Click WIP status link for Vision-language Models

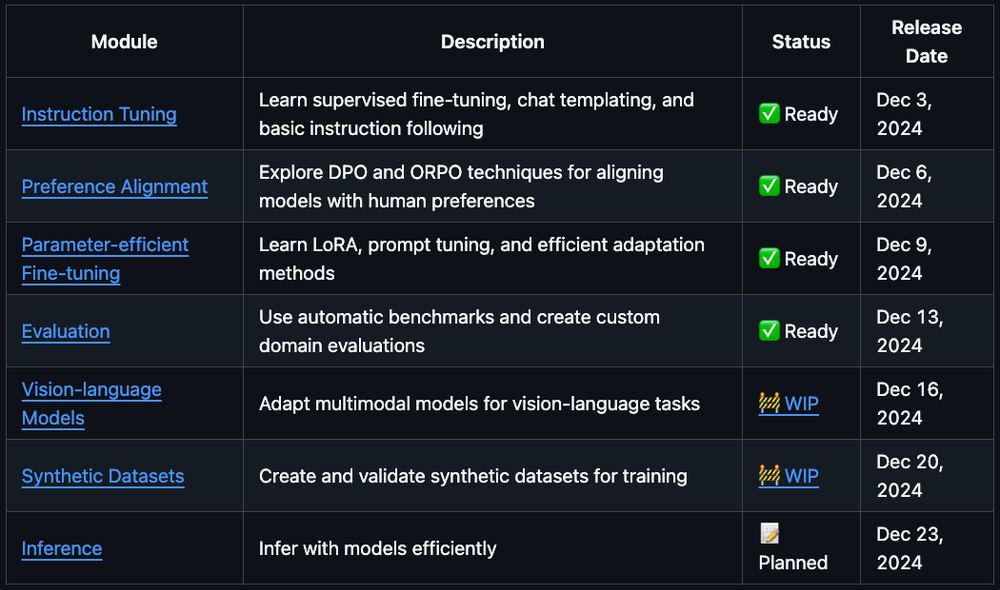click(x=801, y=404)
